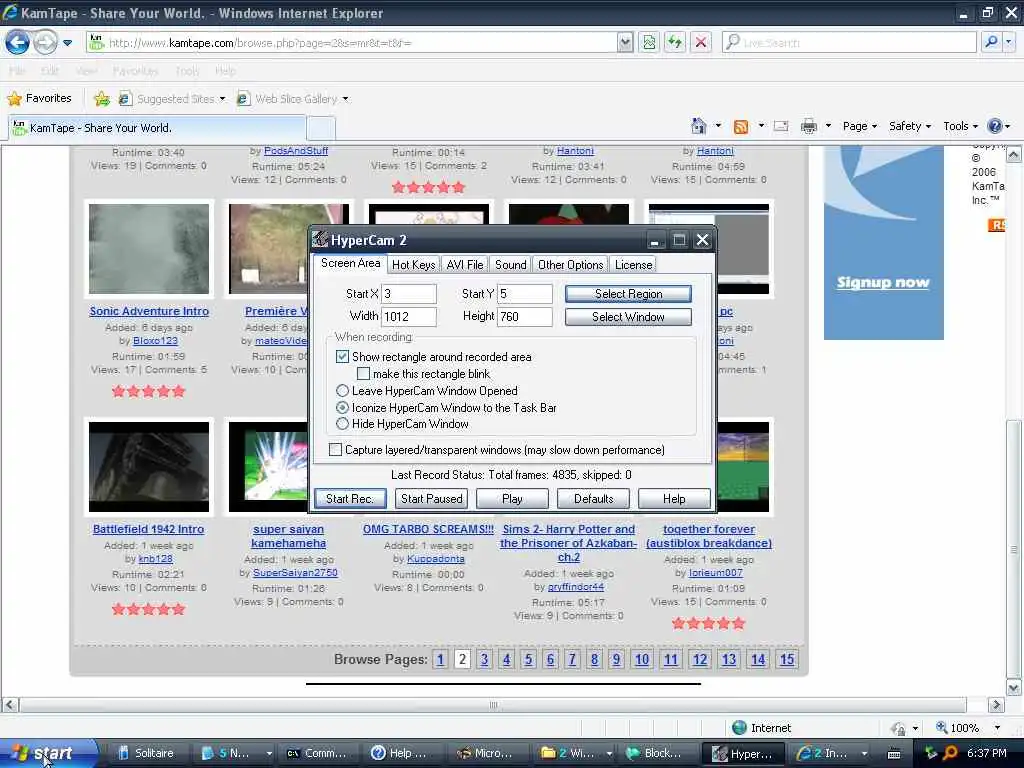Select Iconize HyperCam Window to Task Bar

pos(342,408)
